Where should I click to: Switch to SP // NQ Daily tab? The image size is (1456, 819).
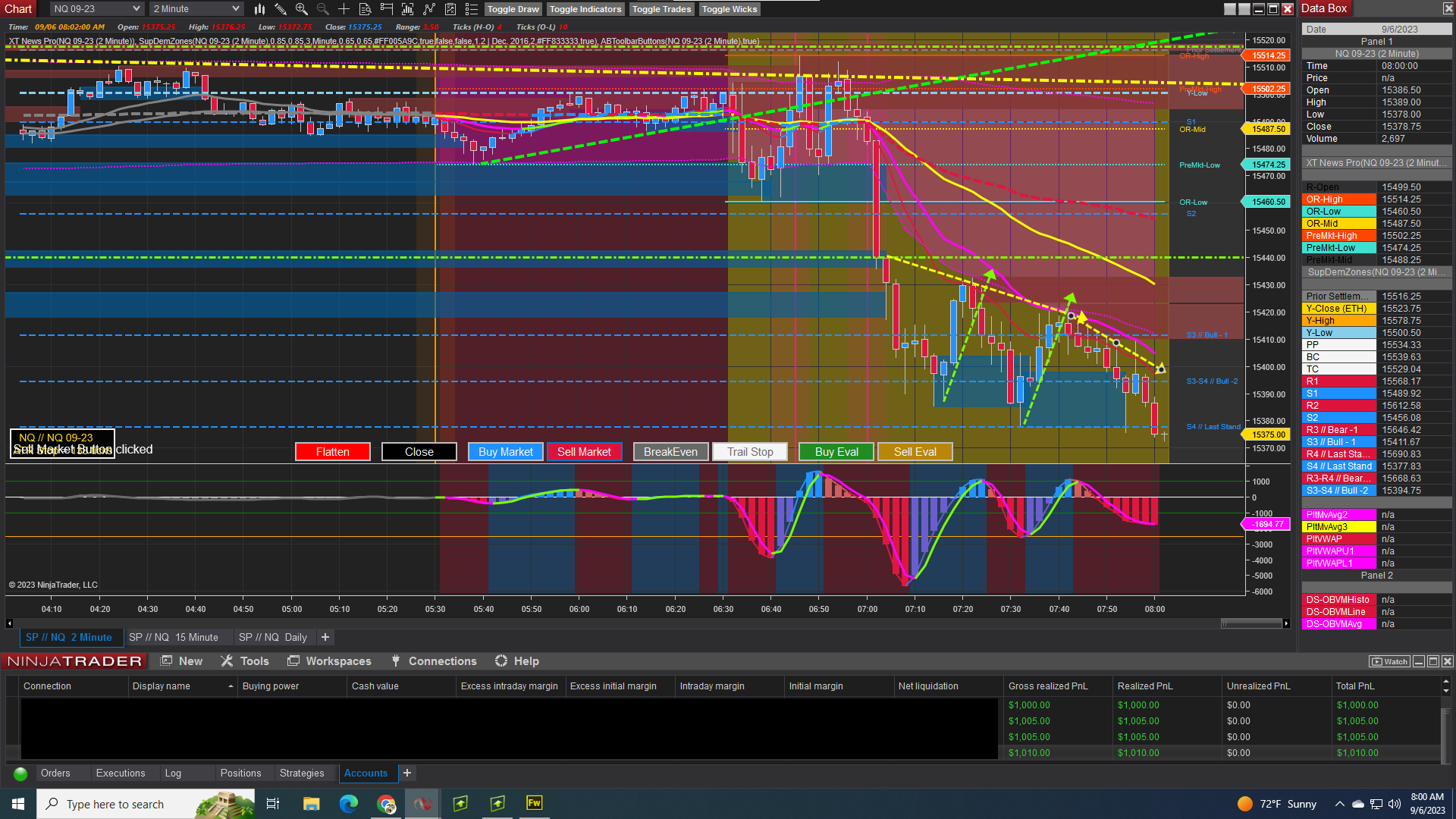(x=273, y=638)
